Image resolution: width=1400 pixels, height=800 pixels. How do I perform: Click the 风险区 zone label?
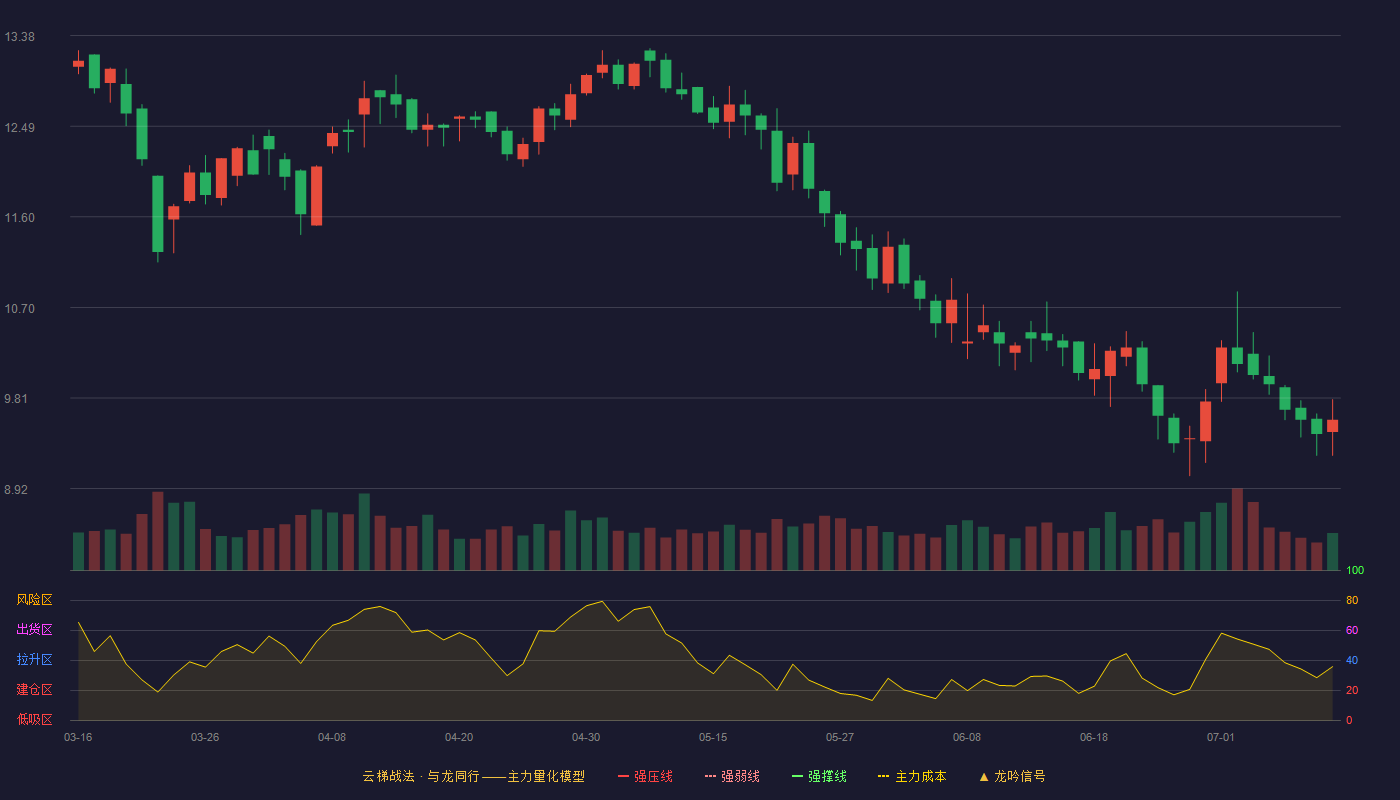coord(34,600)
